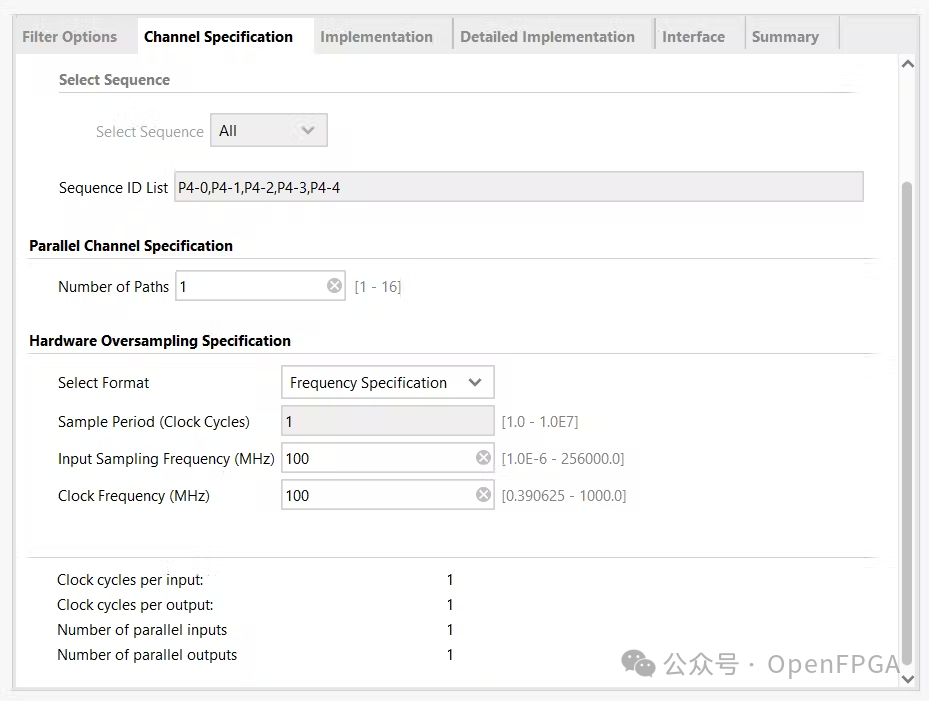Clear the Number of Paths field
Screen dimensions: 929x701
(x=334, y=286)
